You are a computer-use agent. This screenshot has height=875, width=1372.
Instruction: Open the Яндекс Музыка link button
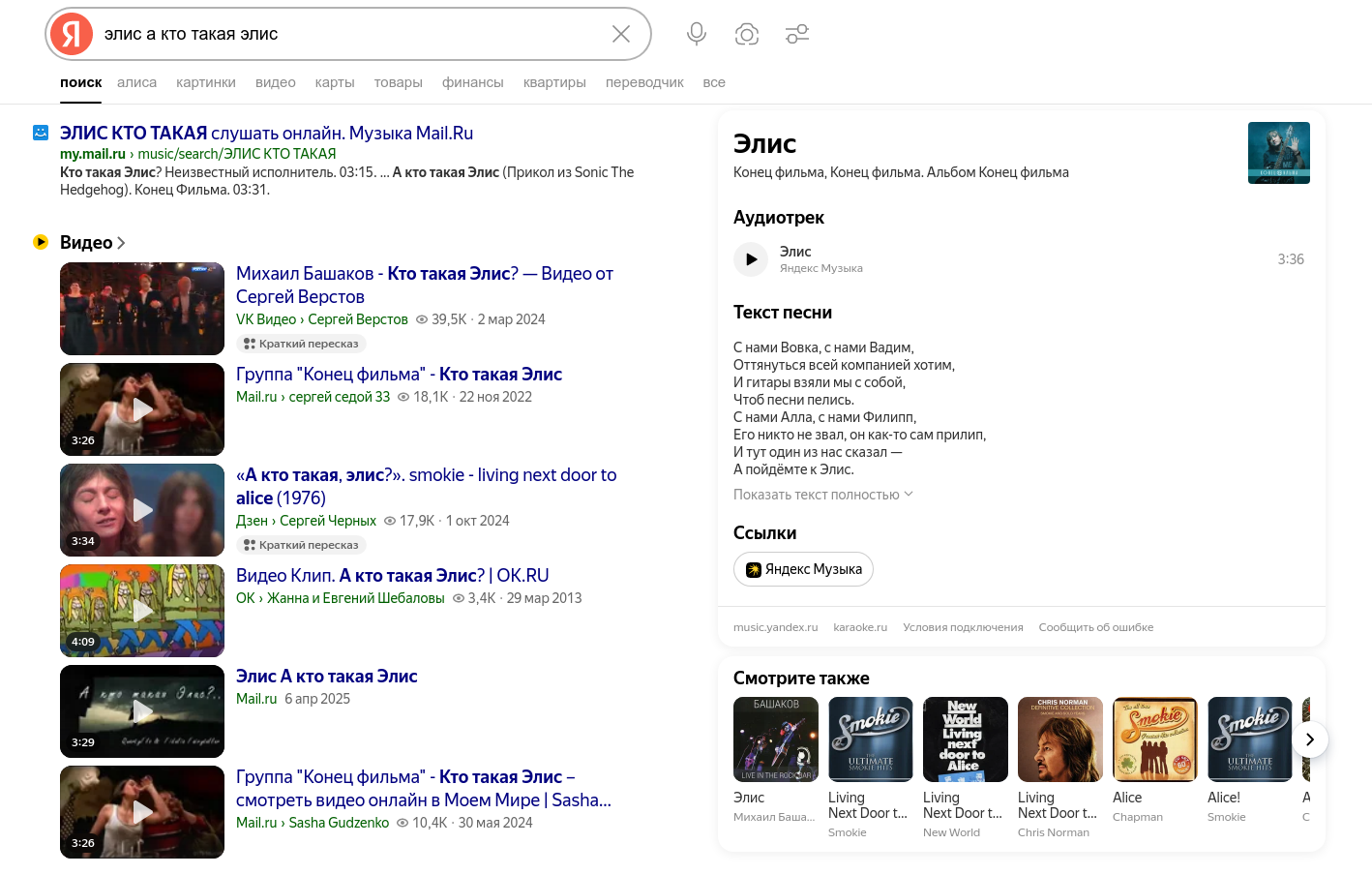pos(803,569)
